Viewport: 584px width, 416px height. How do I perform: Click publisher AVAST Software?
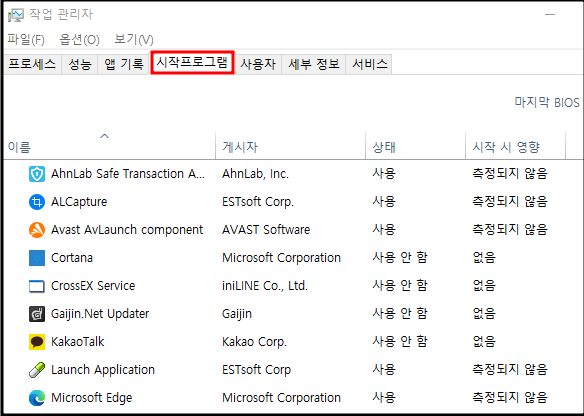point(266,230)
